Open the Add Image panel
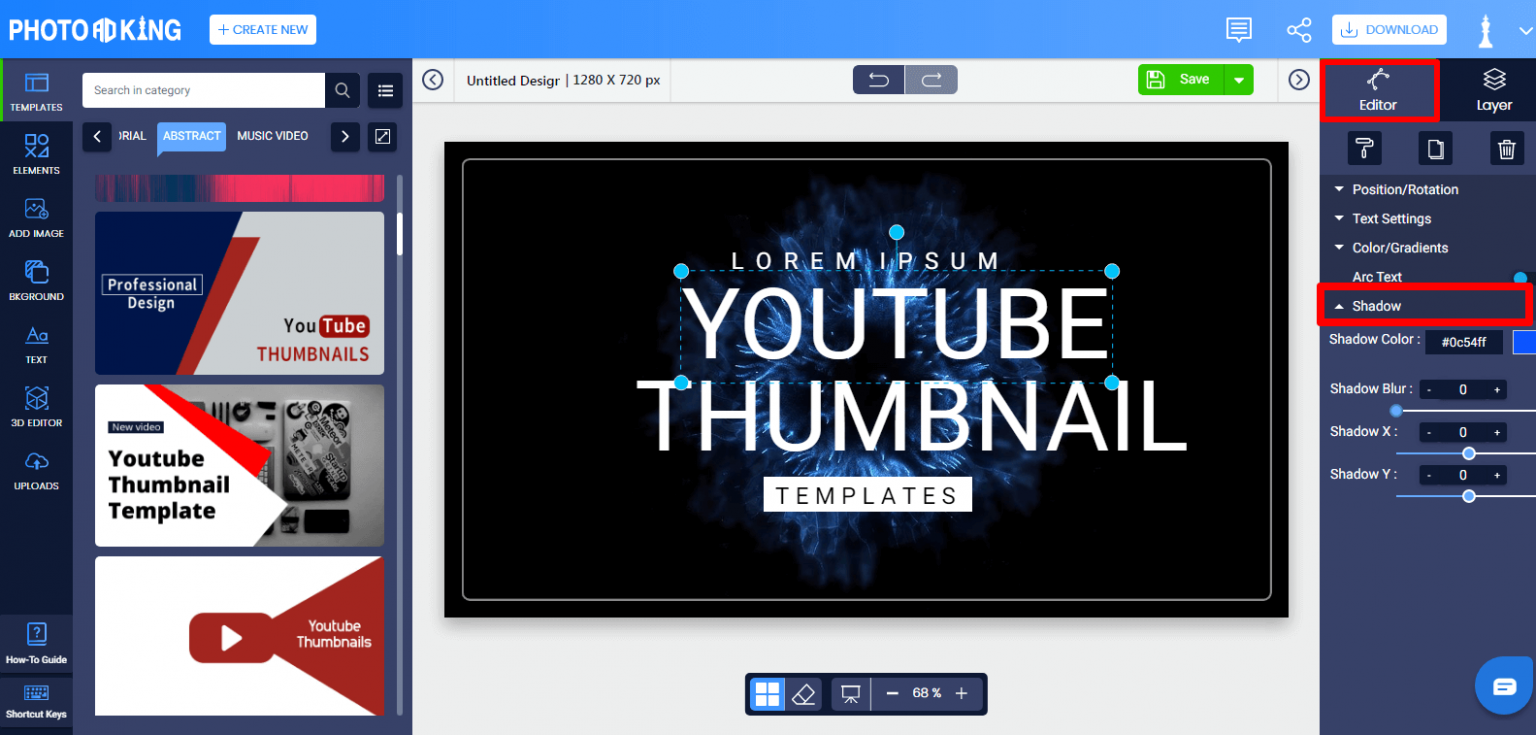 click(36, 218)
